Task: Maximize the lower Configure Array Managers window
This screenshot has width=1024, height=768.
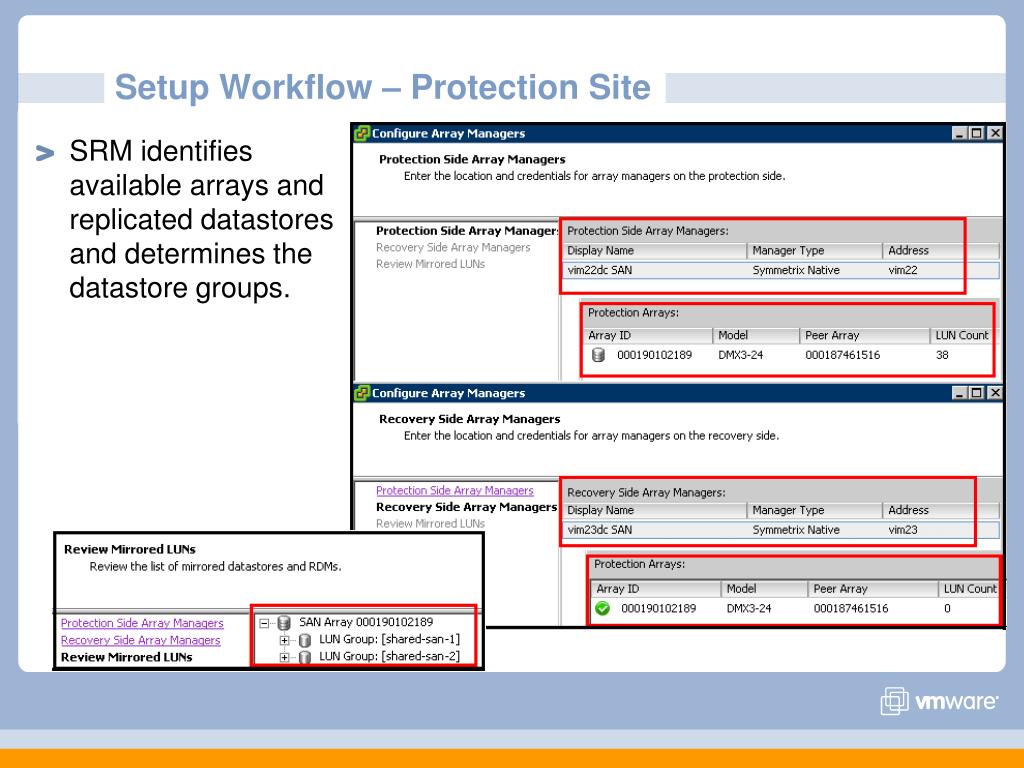Action: (x=976, y=393)
